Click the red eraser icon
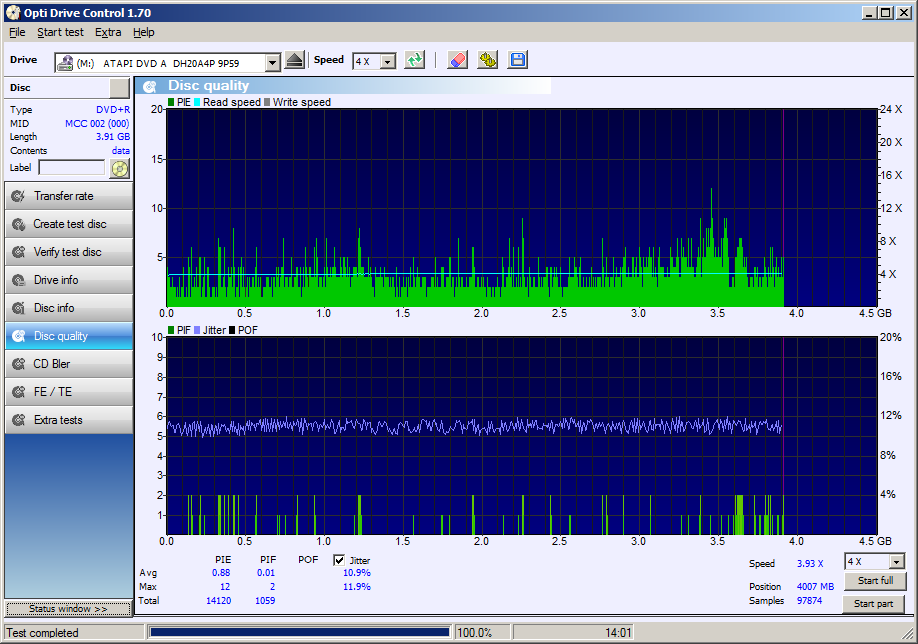 [x=457, y=60]
